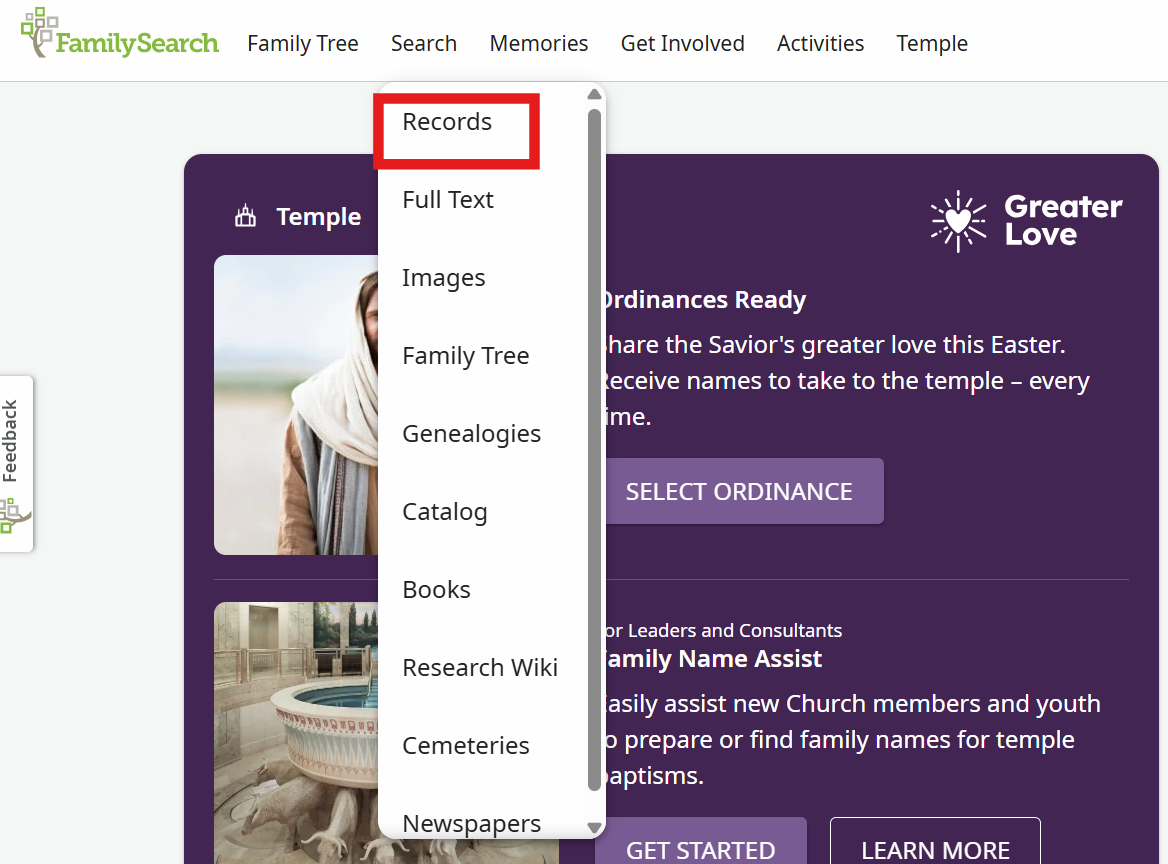Choose Images in the Search dropdown

coord(443,278)
